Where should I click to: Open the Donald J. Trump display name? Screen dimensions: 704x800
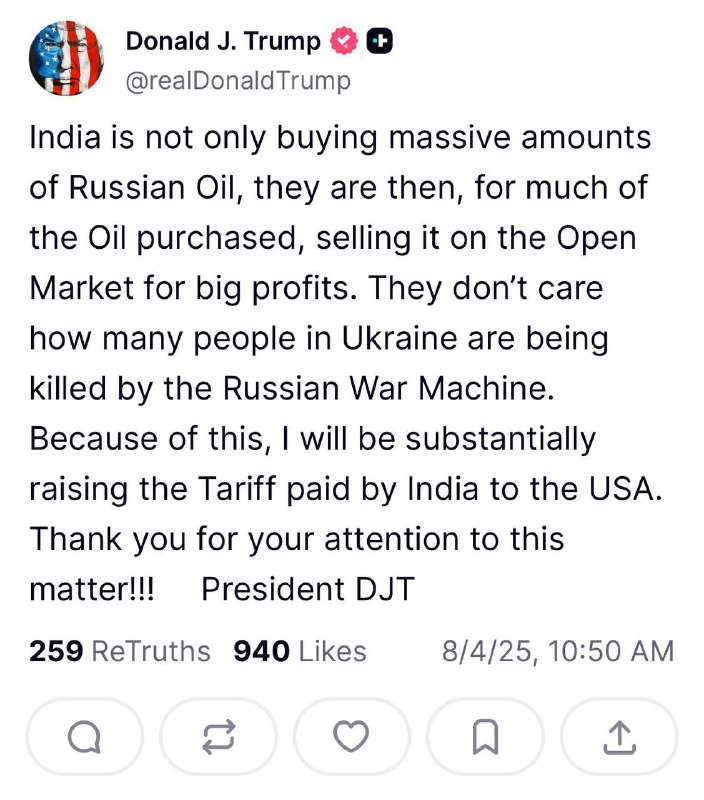click(223, 41)
